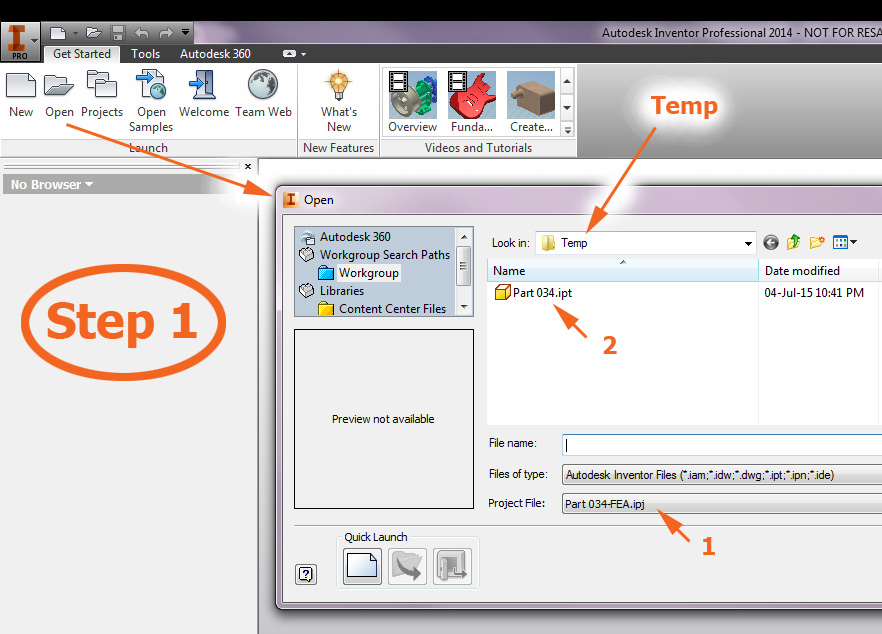Click New file icon in quick access toolbar
This screenshot has width=882, height=634.
pyautogui.click(x=58, y=33)
